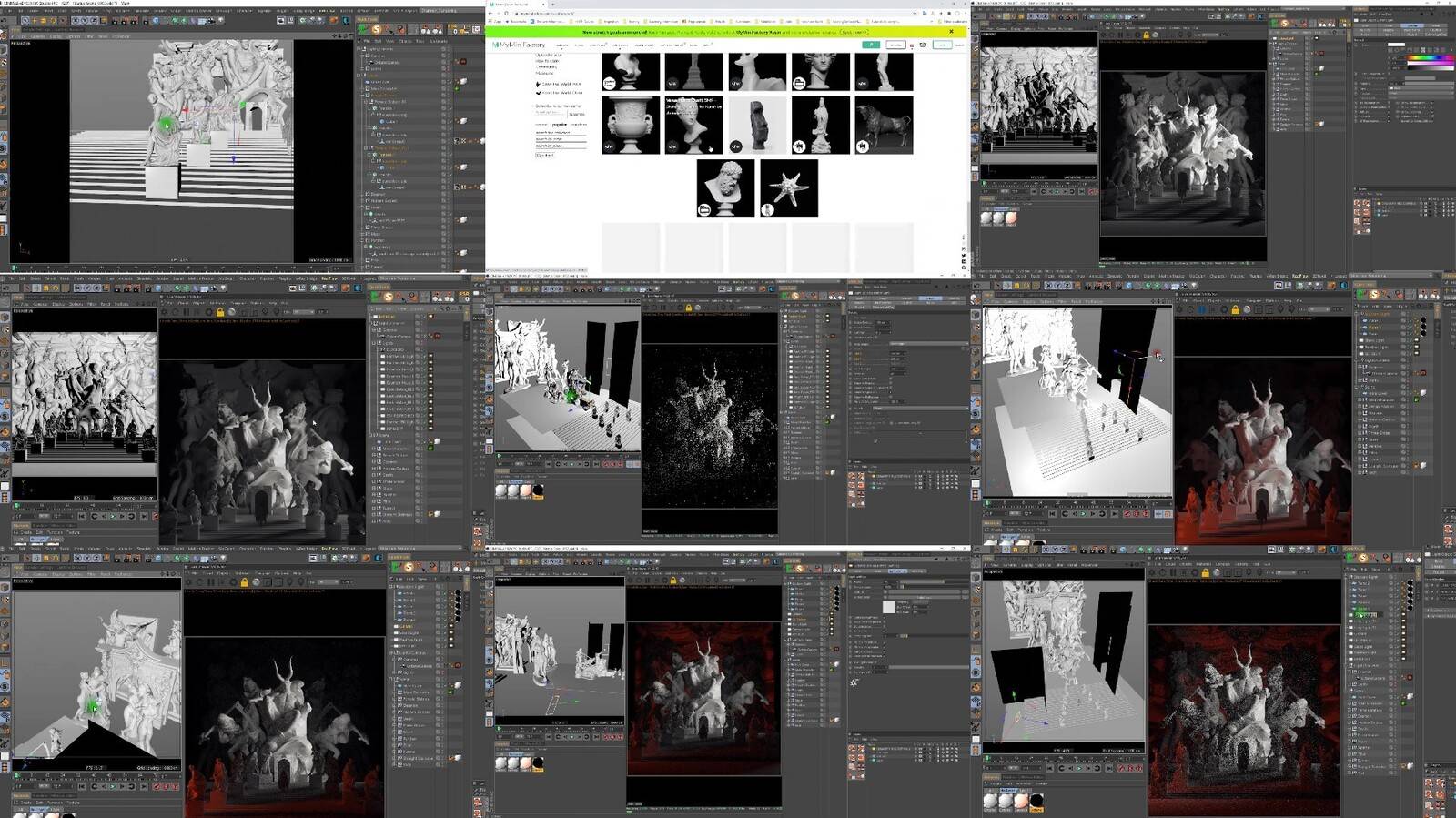
Task: Click the lock icon in middle-left Live Viewer toolbar
Action: point(219,312)
